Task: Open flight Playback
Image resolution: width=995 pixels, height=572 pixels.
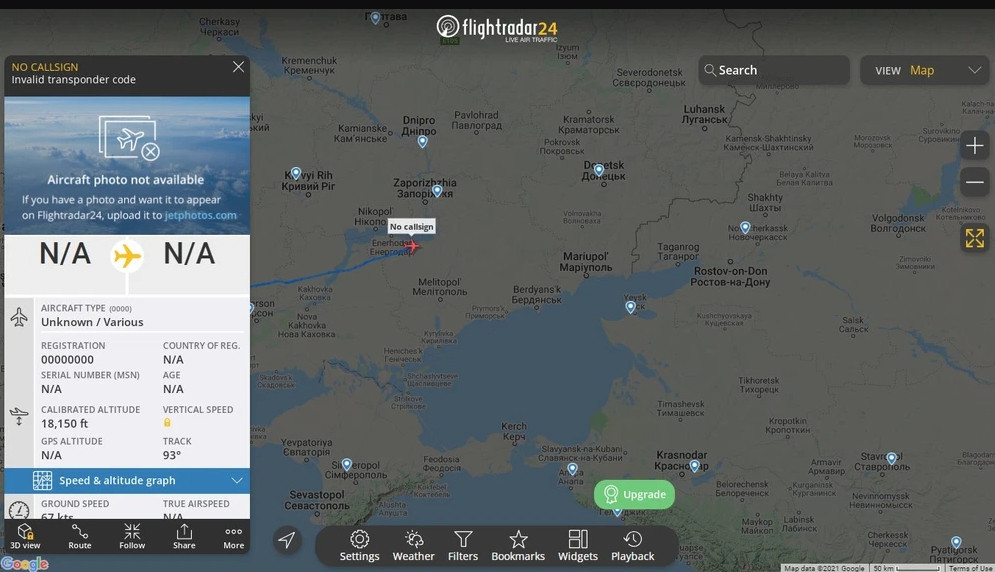Action: pyautogui.click(x=632, y=546)
